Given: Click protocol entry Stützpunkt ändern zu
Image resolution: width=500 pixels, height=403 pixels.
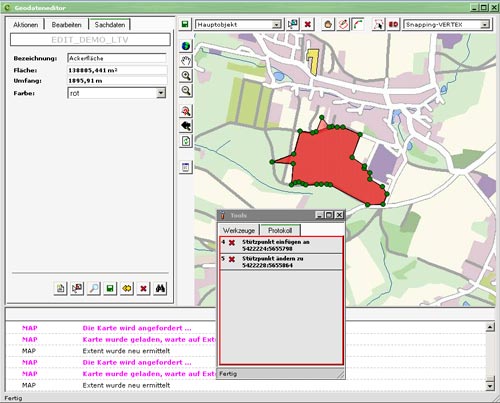Looking at the screenshot, I should (x=281, y=262).
